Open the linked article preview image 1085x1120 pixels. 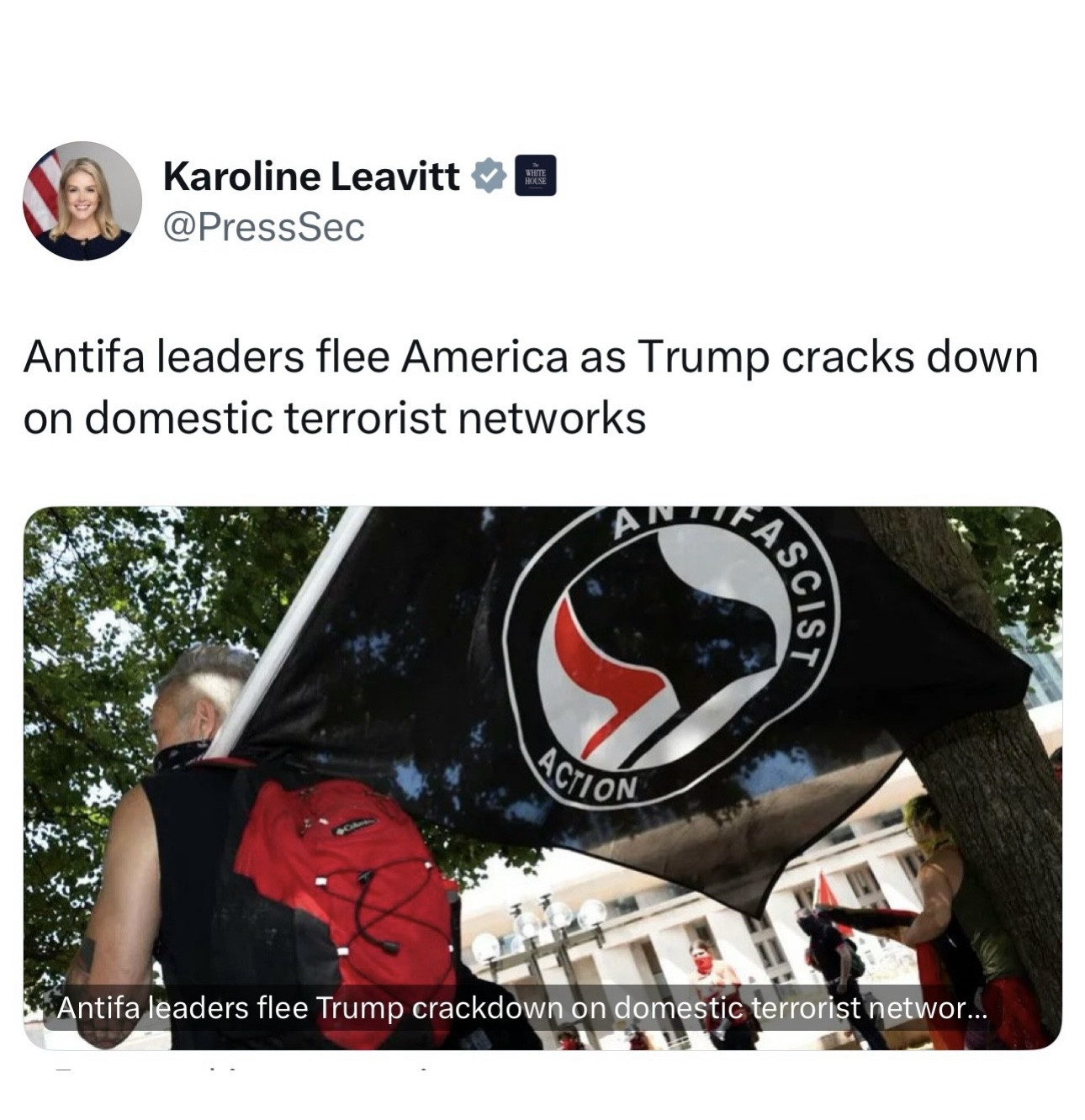542,778
